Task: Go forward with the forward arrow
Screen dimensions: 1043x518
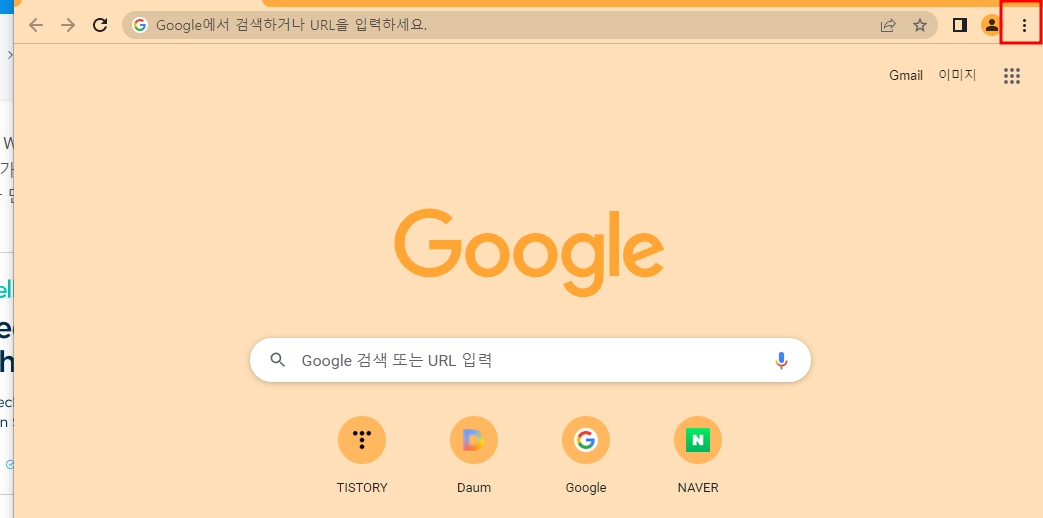Action: pyautogui.click(x=68, y=25)
